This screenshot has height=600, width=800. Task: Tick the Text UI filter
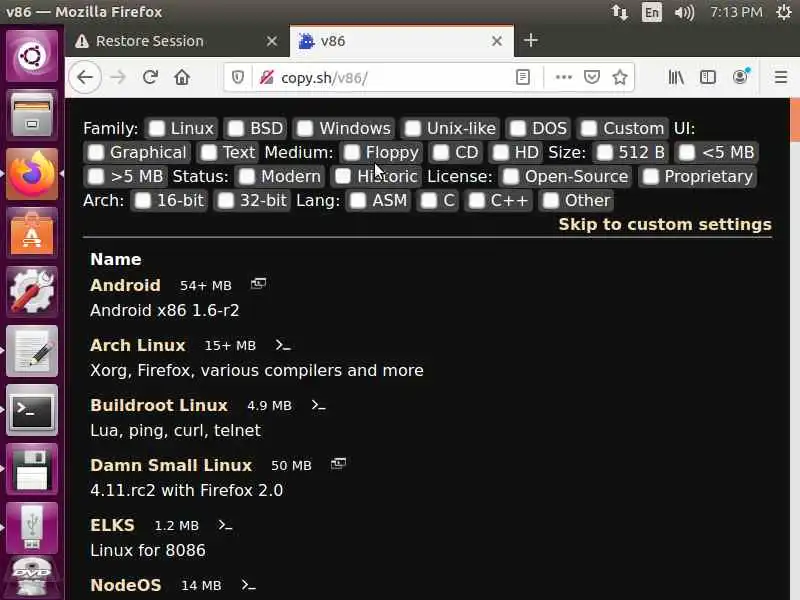[x=209, y=153]
